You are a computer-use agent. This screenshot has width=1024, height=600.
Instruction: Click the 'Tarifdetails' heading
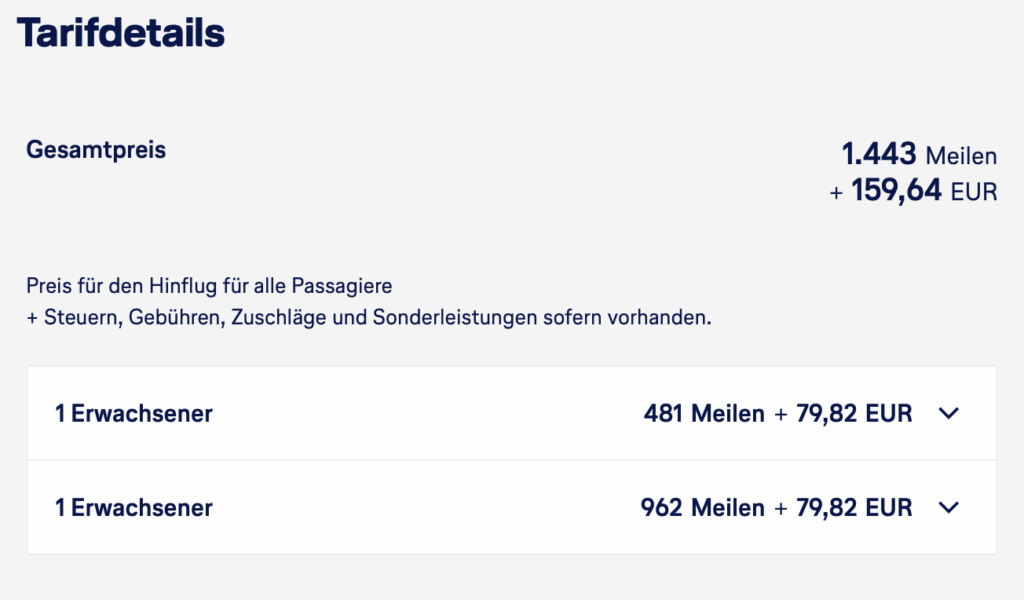(x=121, y=34)
